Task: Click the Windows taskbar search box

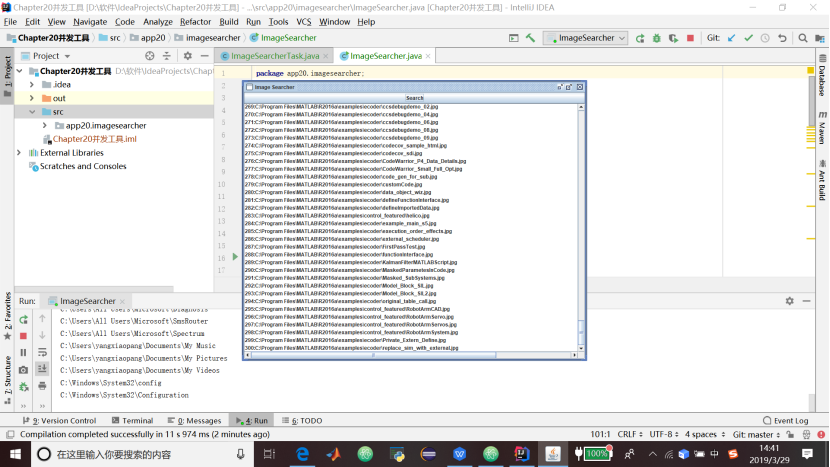Action: (141, 454)
